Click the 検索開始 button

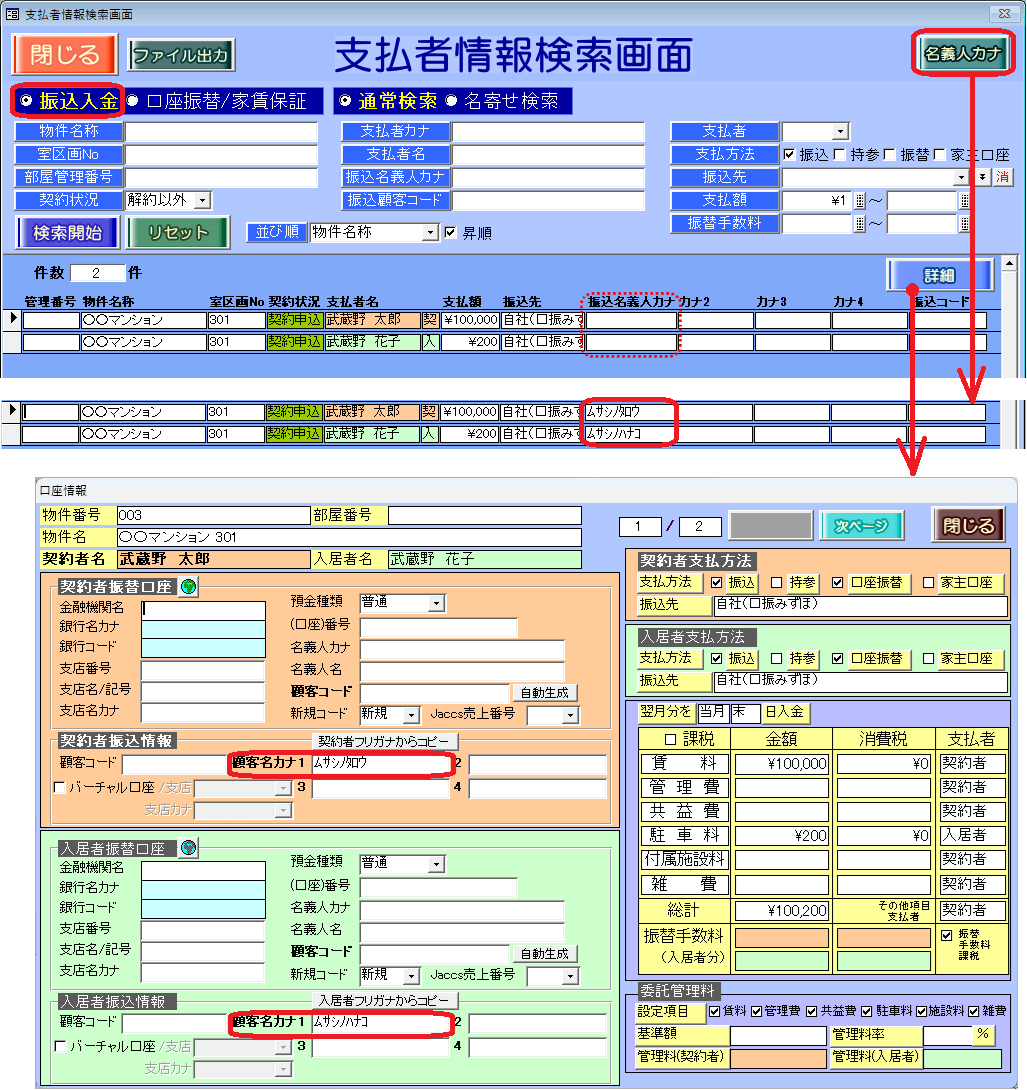(x=66, y=233)
